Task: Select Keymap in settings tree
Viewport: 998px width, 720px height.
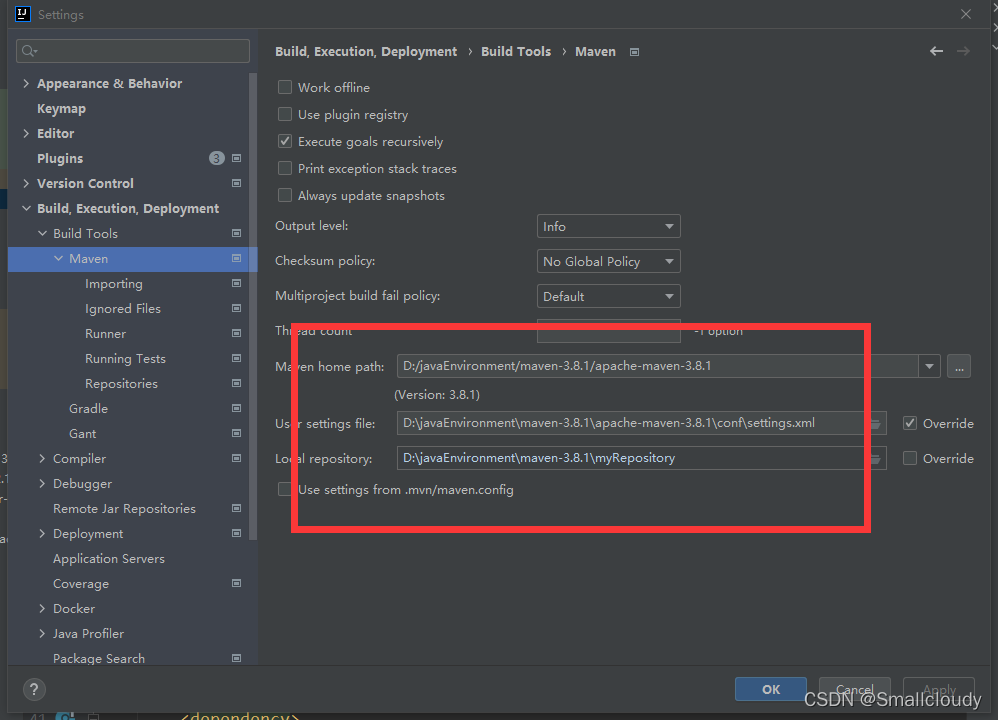Action: point(61,109)
